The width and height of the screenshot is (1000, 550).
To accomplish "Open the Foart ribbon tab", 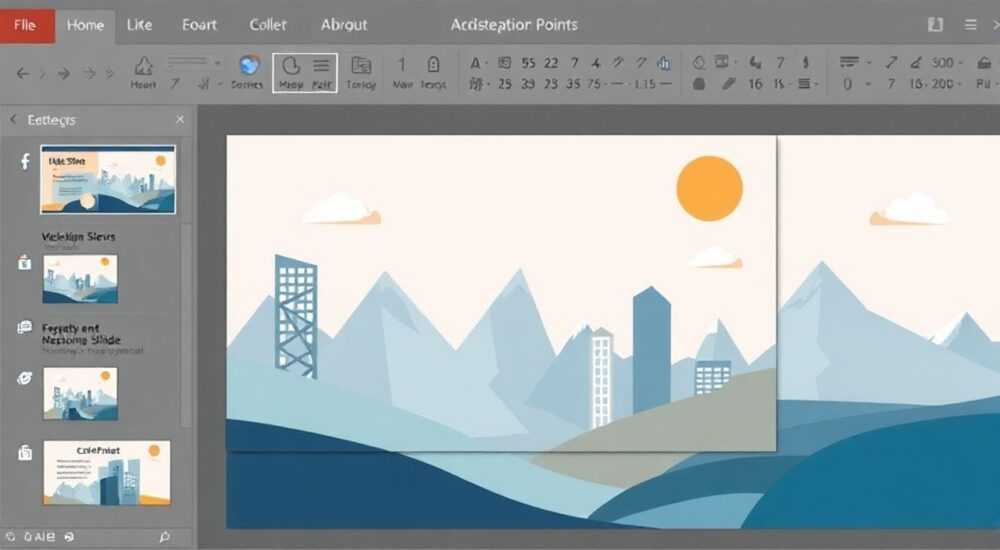I will pyautogui.click(x=200, y=25).
